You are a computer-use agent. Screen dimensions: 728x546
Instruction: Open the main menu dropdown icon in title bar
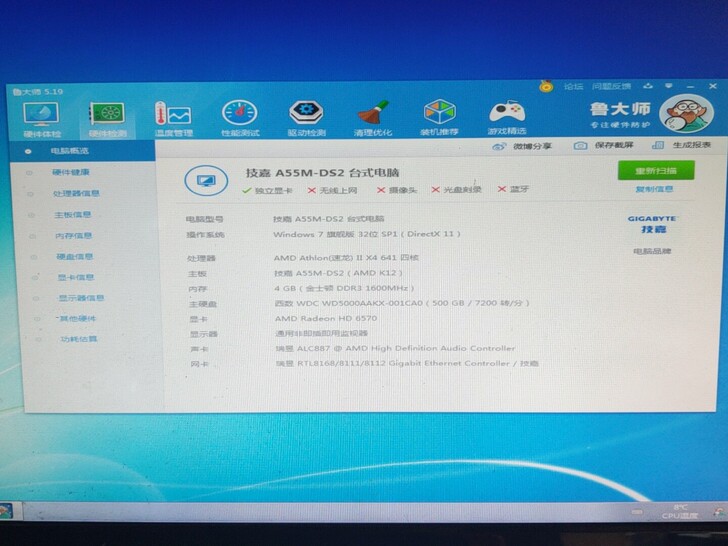[669, 86]
